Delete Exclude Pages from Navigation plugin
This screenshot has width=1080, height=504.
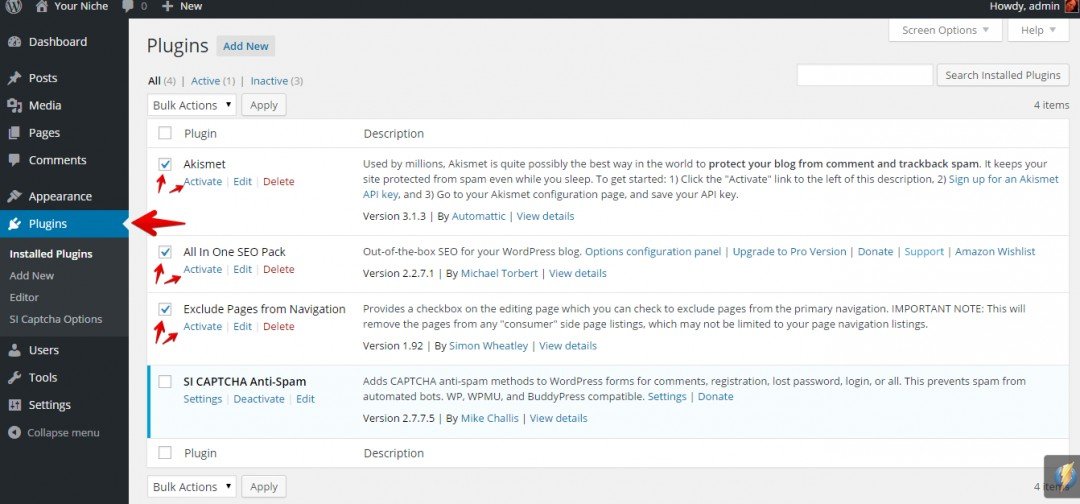279,326
